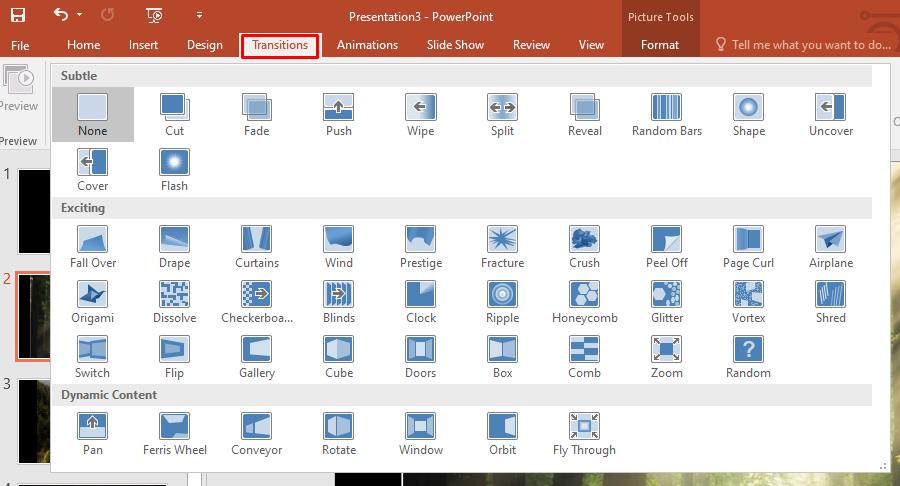The image size is (900, 486).
Task: Pick the Gallery transition
Action: click(257, 357)
